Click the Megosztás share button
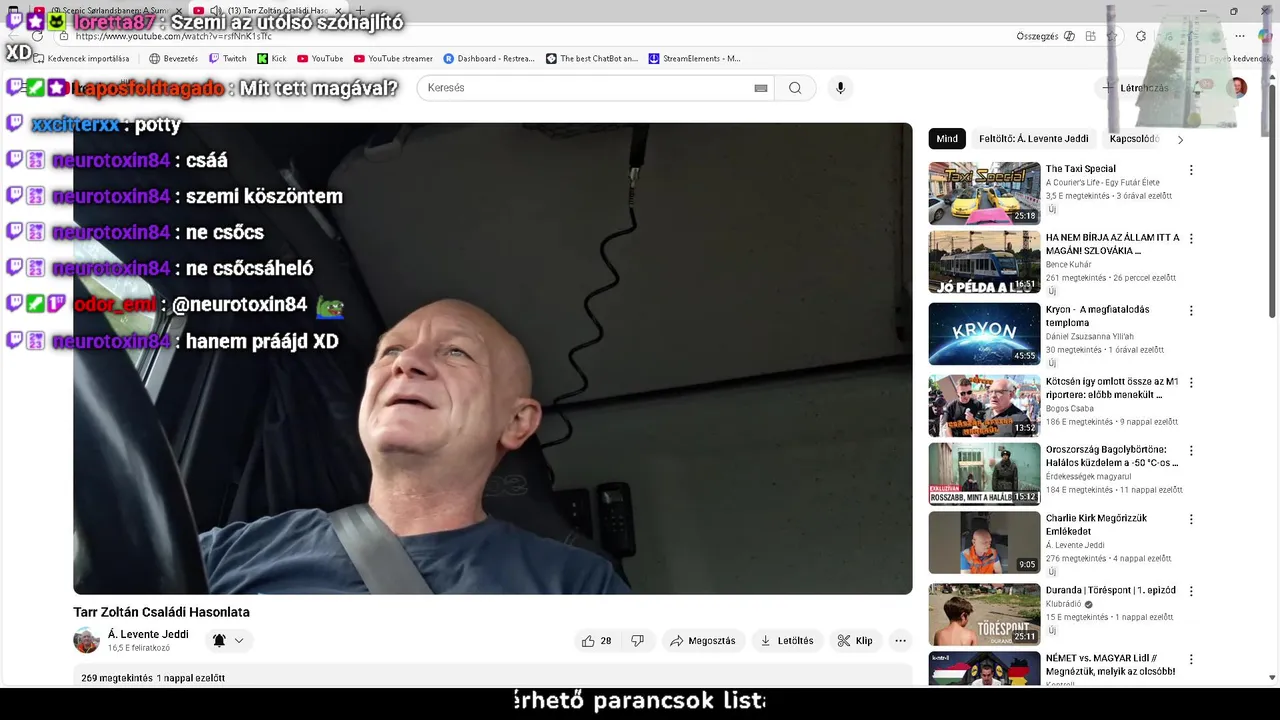Viewport: 1280px width, 720px height. pos(702,641)
